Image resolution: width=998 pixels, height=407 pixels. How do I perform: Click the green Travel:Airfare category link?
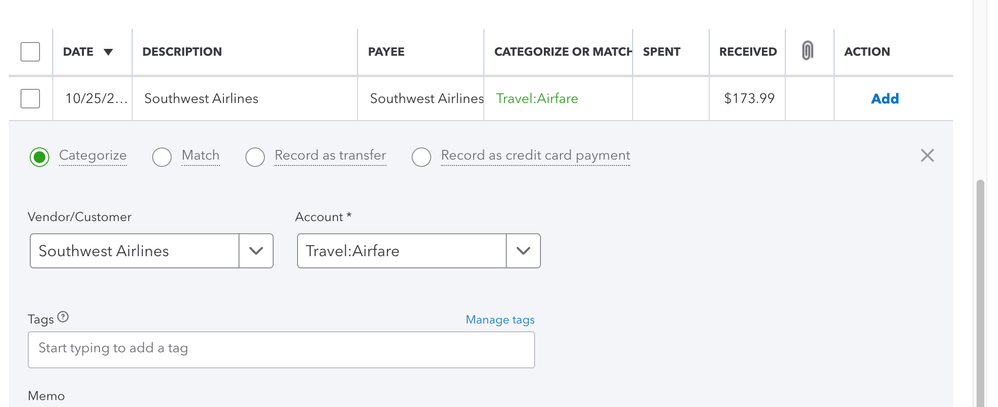pyautogui.click(x=537, y=98)
